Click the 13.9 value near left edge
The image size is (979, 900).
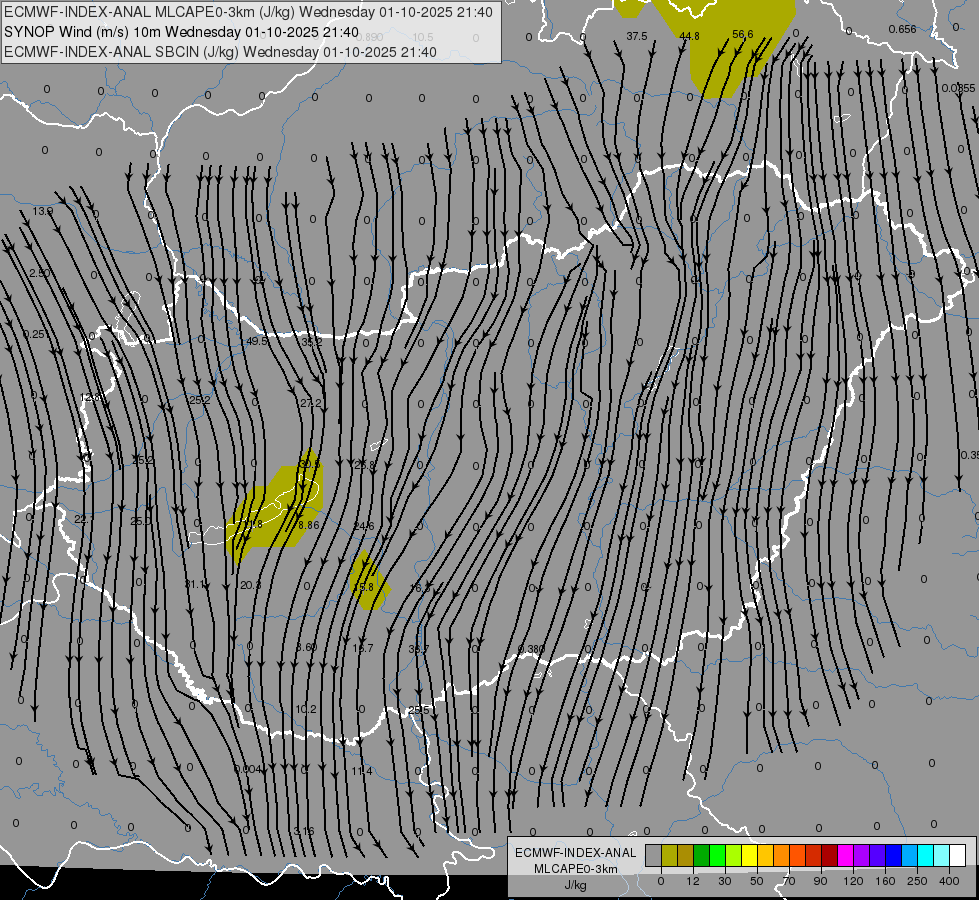(42, 211)
